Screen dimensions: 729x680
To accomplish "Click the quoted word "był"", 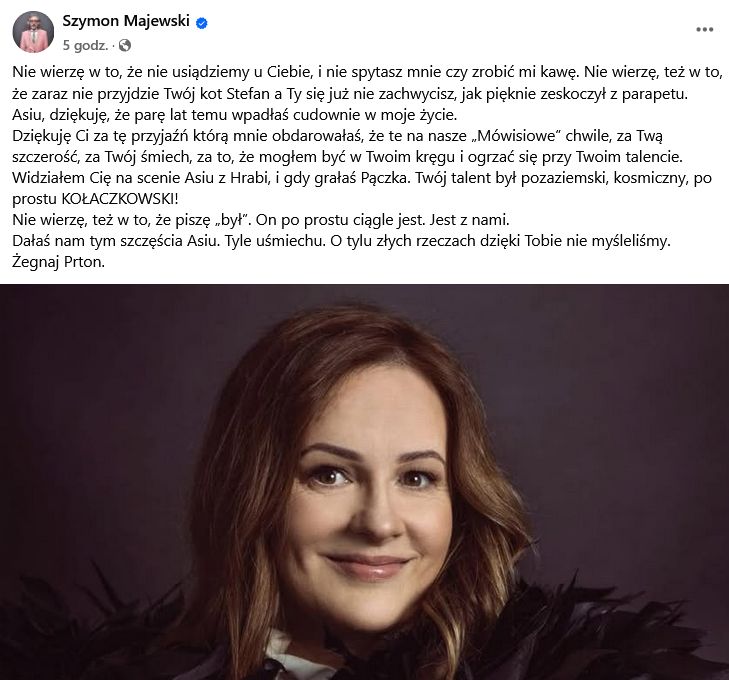I will click(x=232, y=220).
